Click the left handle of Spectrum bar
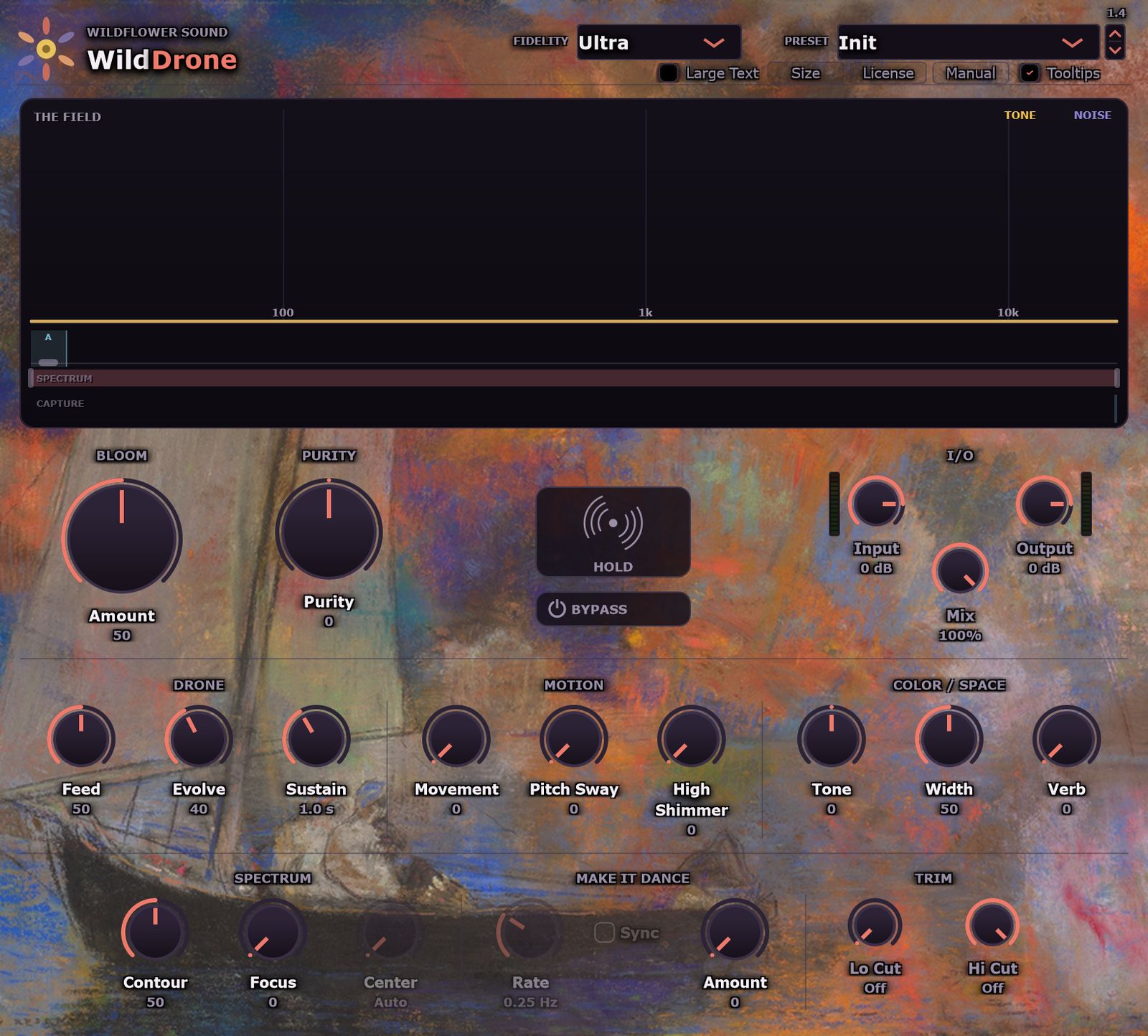 [31, 378]
